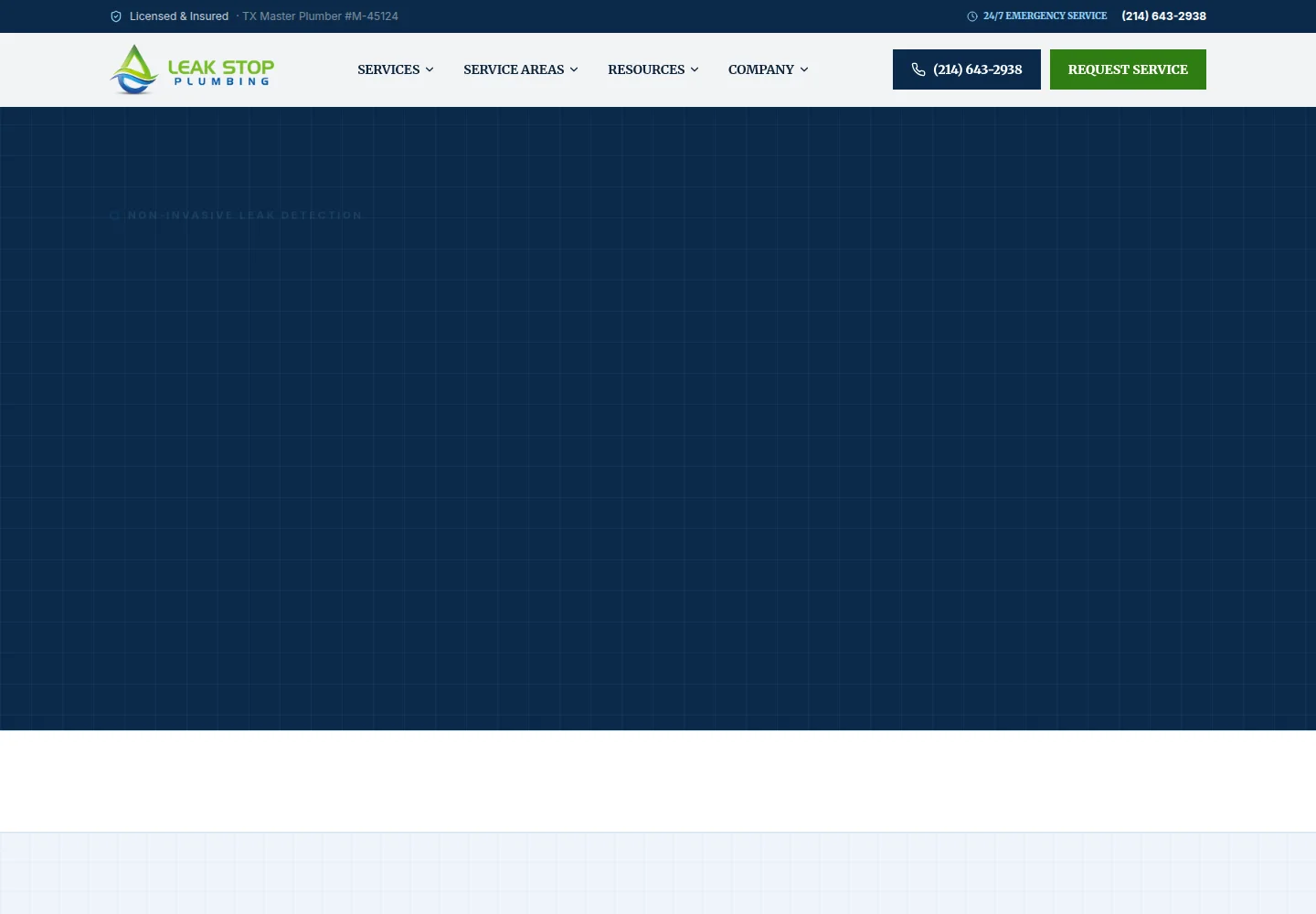Viewport: 1316px width, 914px height.
Task: Click the Non-Invasive Leak Detection hero label
Action: click(245, 216)
